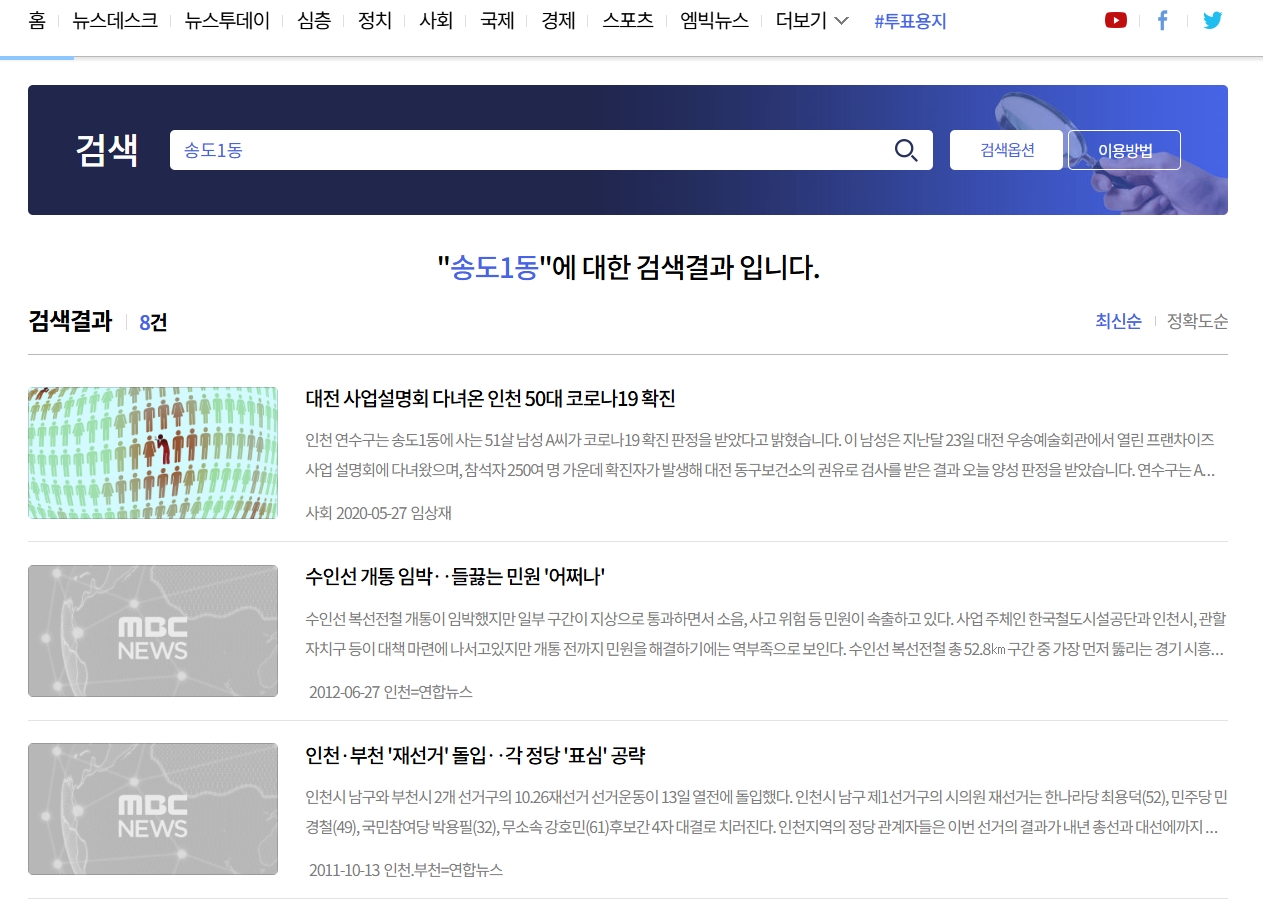The image size is (1263, 909).
Task: Click the 이용방법 button
Action: pyautogui.click(x=1124, y=150)
